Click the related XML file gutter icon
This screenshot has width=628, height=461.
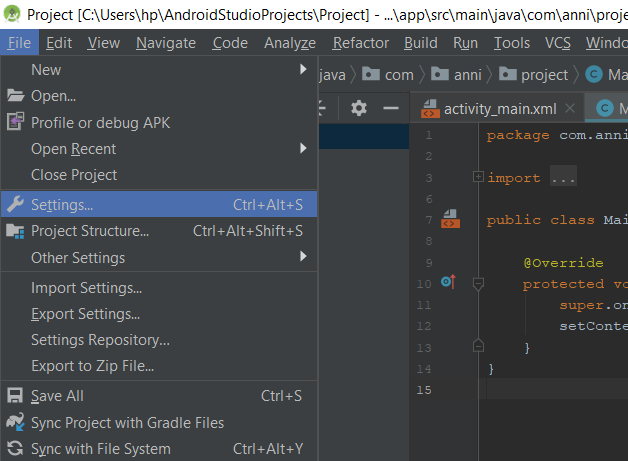tap(450, 219)
